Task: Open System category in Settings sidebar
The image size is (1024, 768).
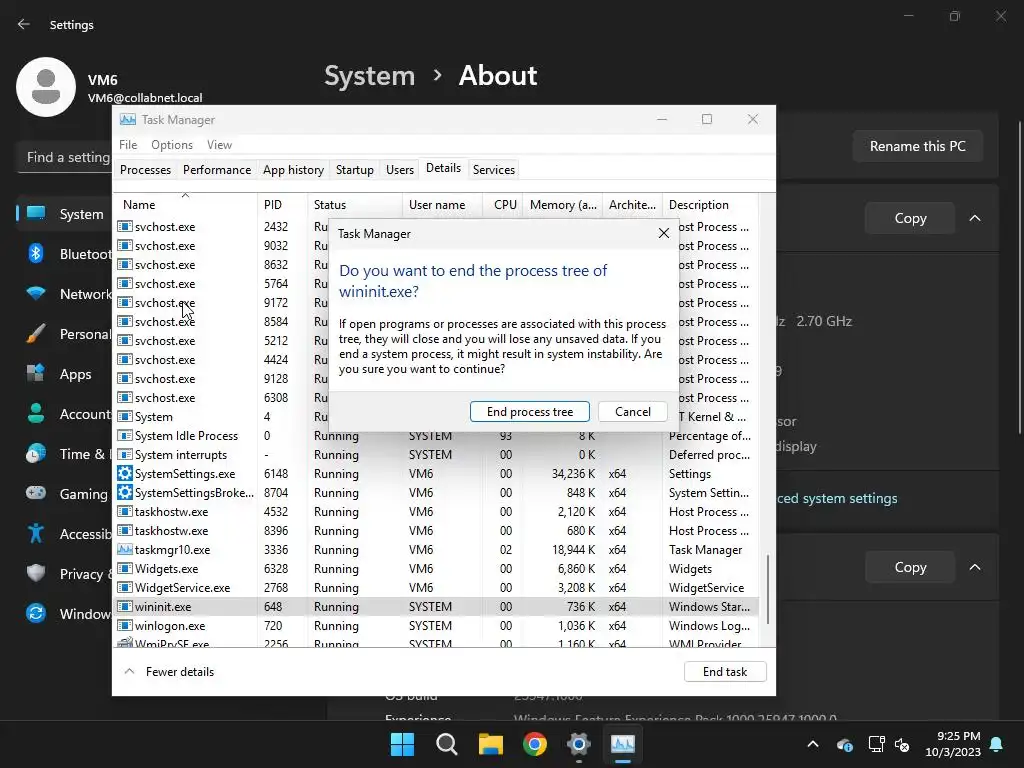Action: tap(64, 214)
